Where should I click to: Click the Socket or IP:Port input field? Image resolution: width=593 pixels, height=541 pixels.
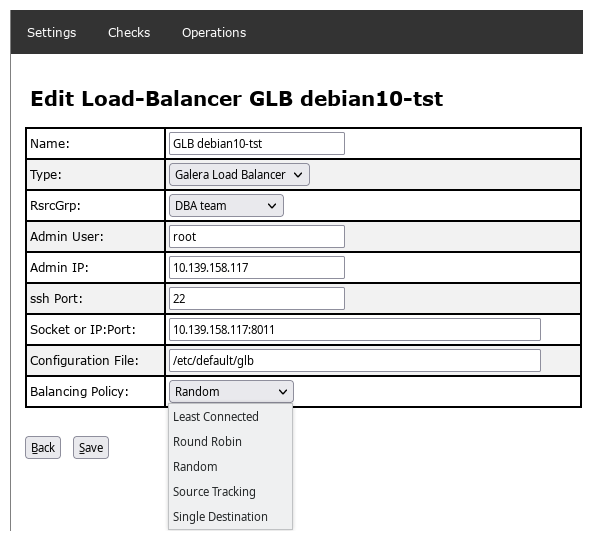tap(355, 330)
